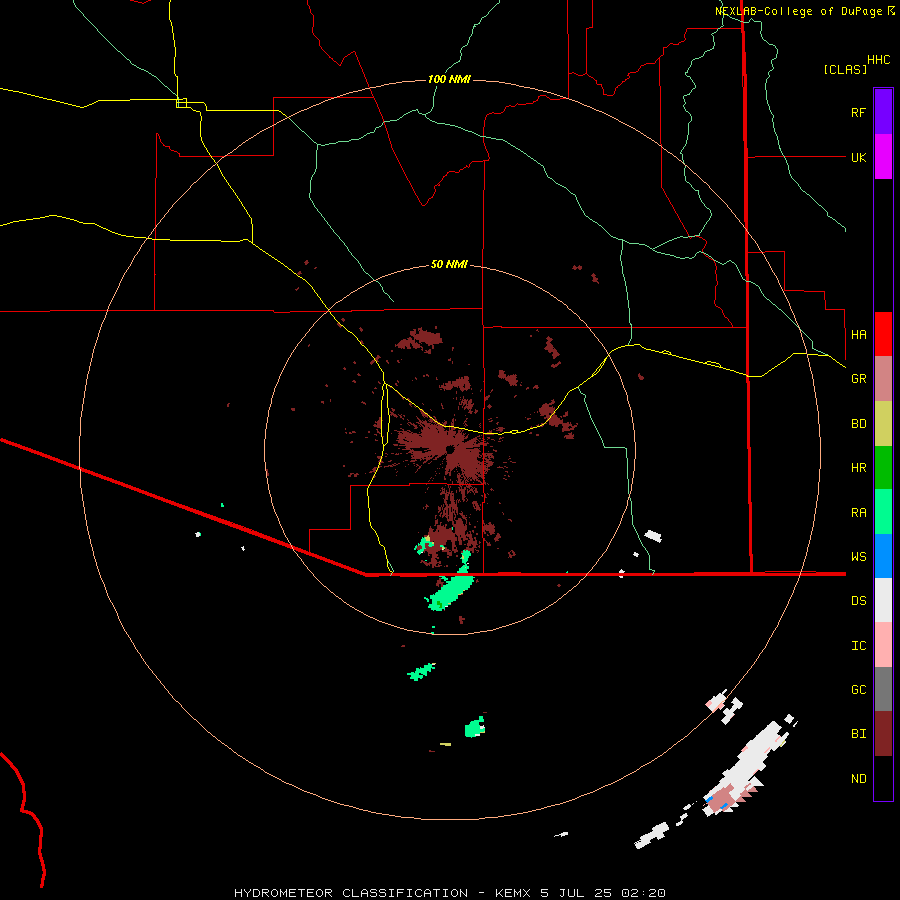This screenshot has width=900, height=900.
Task: Click the RF legend label
Action: click(858, 112)
